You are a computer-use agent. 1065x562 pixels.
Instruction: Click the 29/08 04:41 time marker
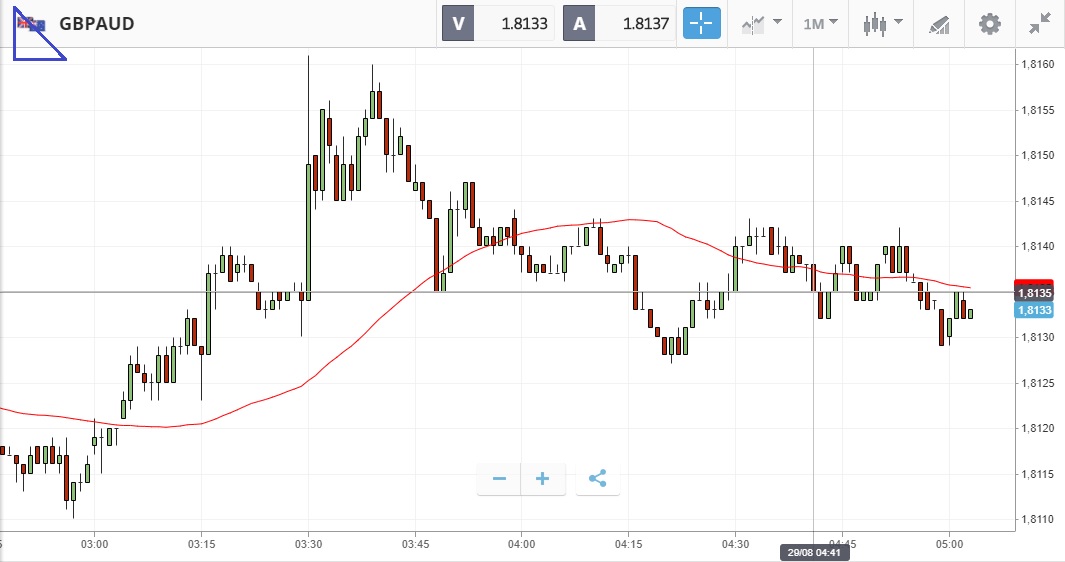[813, 553]
